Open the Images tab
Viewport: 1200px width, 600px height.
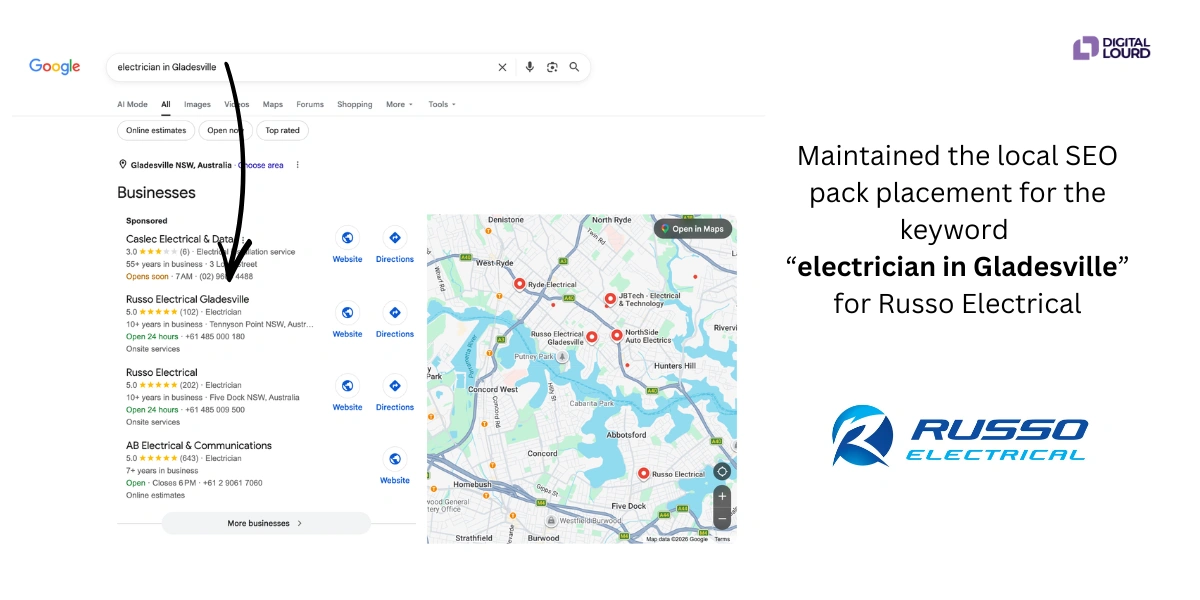coord(197,104)
